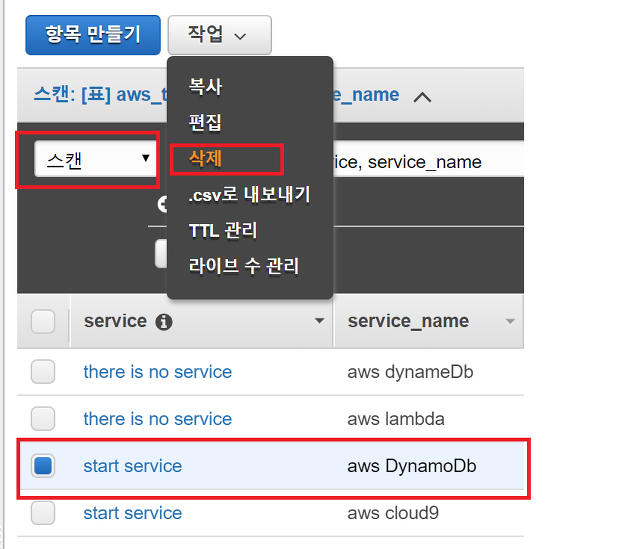The height and width of the screenshot is (549, 625).
Task: Choose 라이브 수 관리 menu entry
Action: coord(244,266)
